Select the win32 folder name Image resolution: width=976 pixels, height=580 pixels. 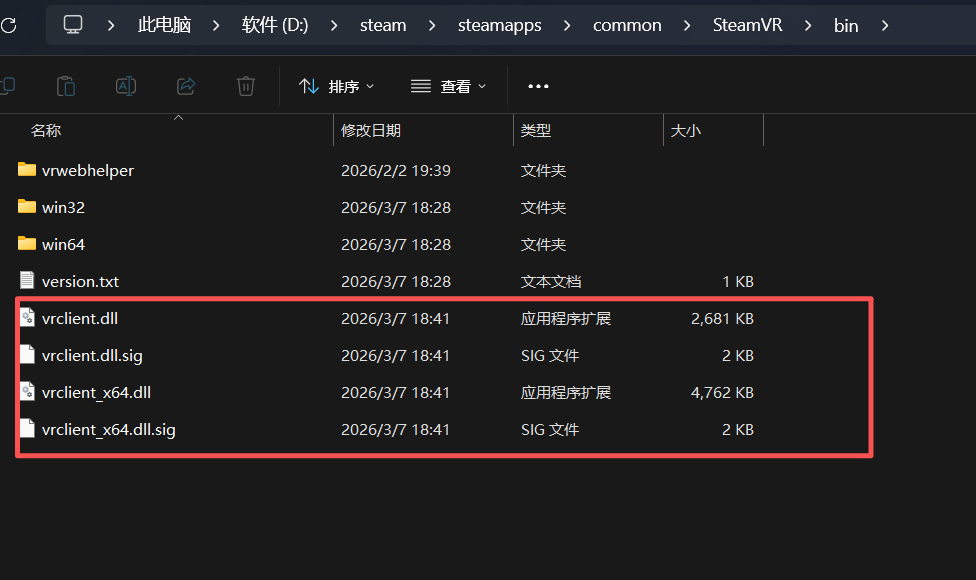[63, 207]
